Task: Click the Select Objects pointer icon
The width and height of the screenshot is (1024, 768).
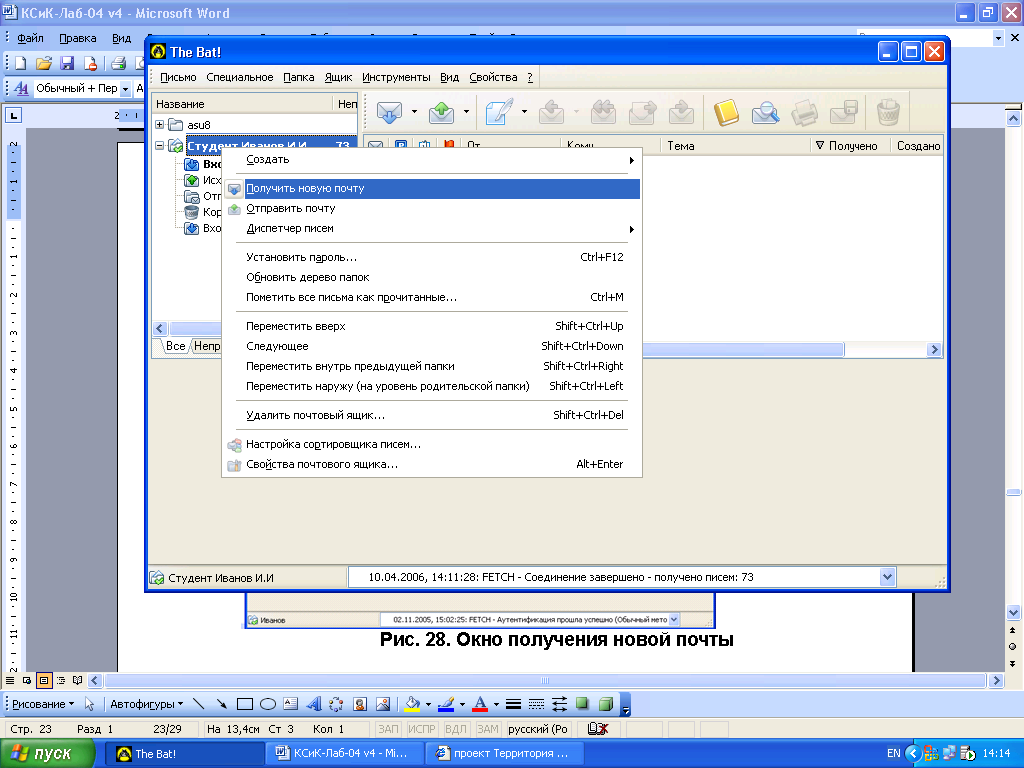Action: point(90,704)
